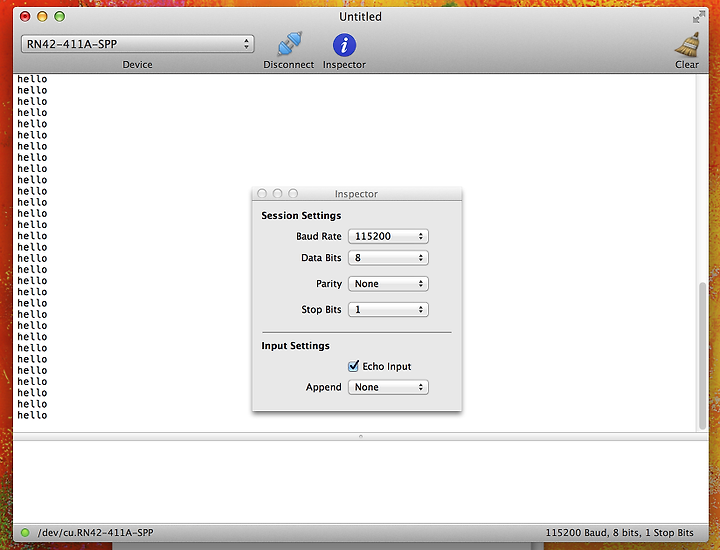Click the split-pane divider handle
Image resolution: width=720 pixels, height=550 pixels.
[360, 437]
